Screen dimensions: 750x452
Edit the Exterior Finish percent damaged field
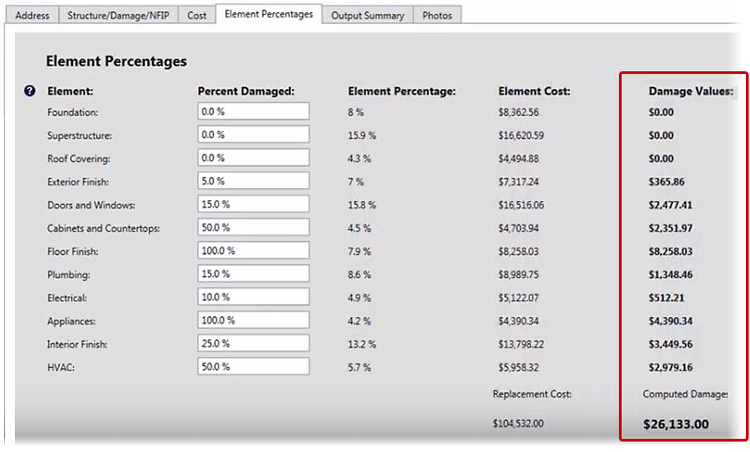254,181
